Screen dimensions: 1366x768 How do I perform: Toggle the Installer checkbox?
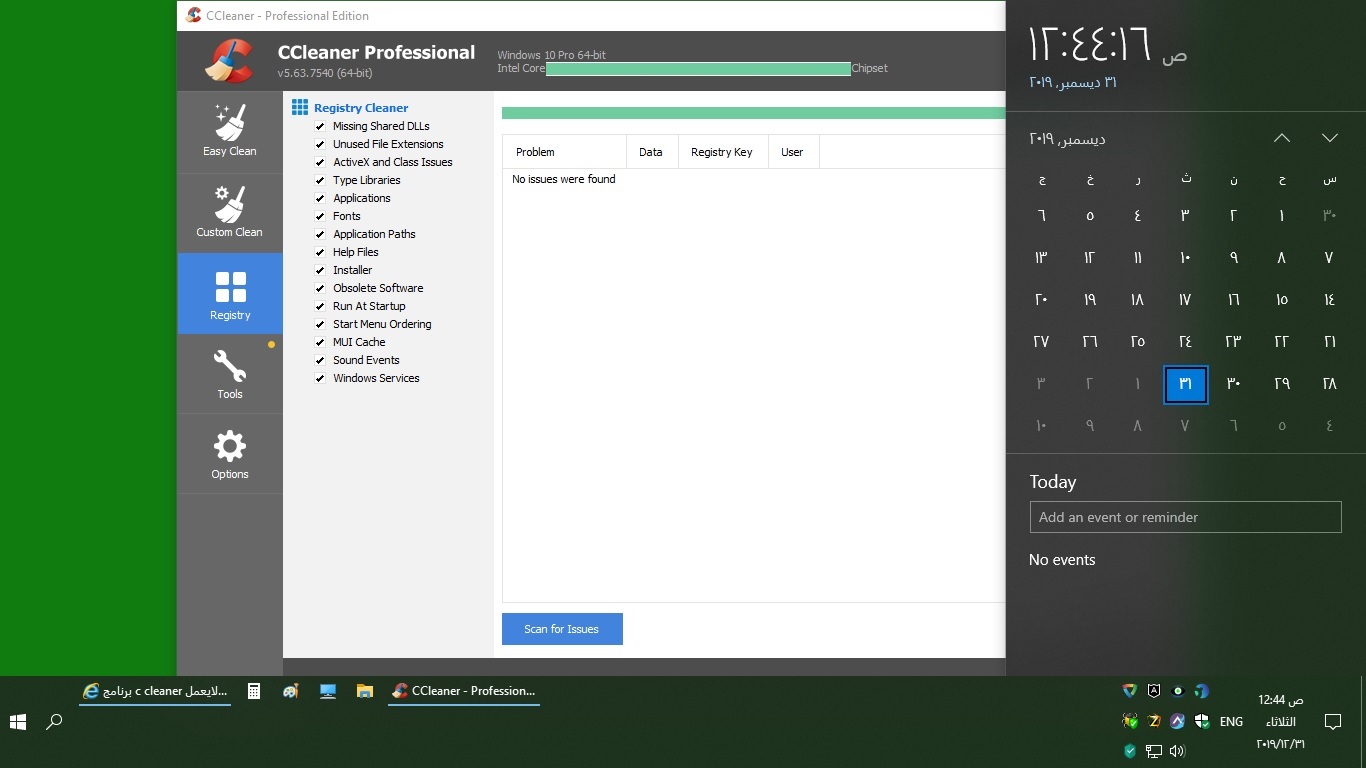click(x=320, y=270)
